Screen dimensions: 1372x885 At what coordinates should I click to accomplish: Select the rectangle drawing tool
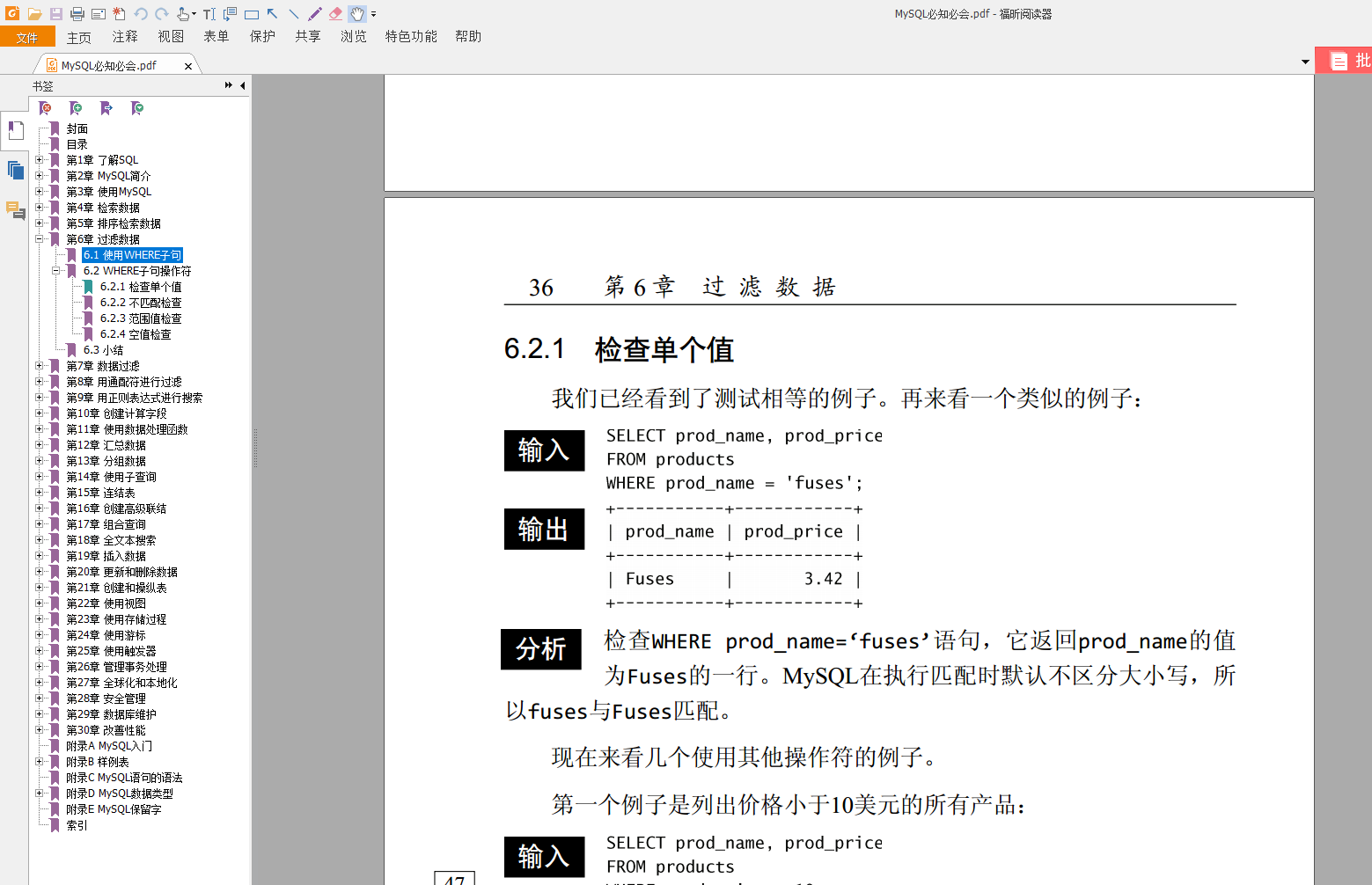pyautogui.click(x=252, y=14)
